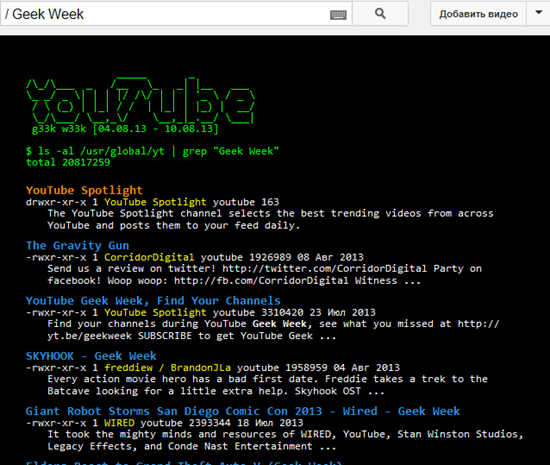Open YouTube Geek Week, Find Your Channels
This screenshot has height=465, width=550.
click(153, 301)
